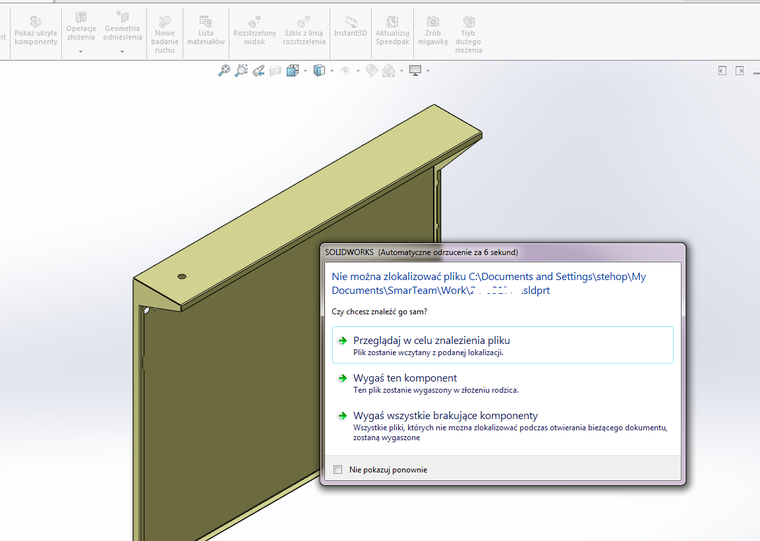Open Lista materiałów tool
The image size is (760, 541).
[x=206, y=31]
